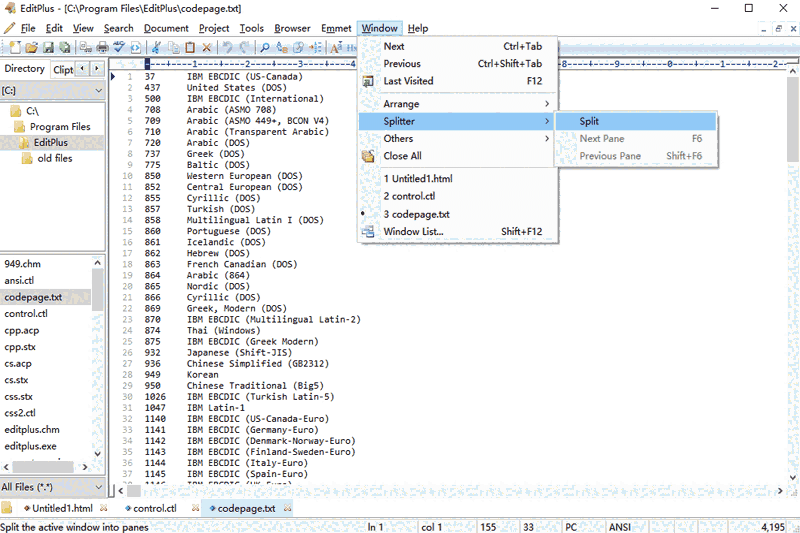Click the Cut scissors icon
800x533 pixels.
[157, 47]
